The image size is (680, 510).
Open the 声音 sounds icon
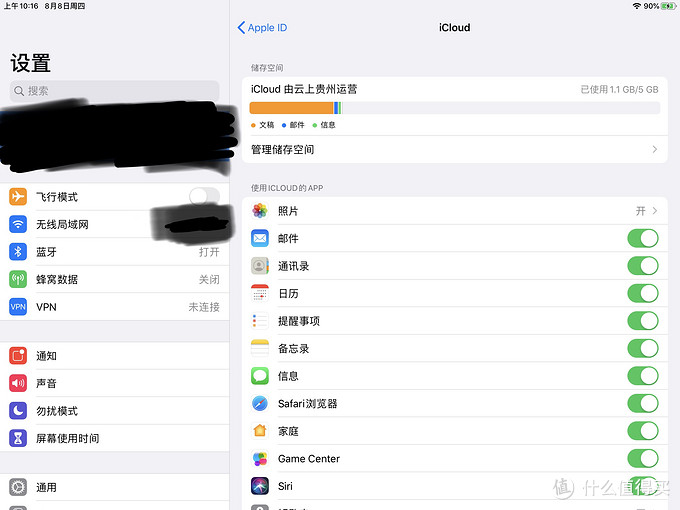(18, 383)
